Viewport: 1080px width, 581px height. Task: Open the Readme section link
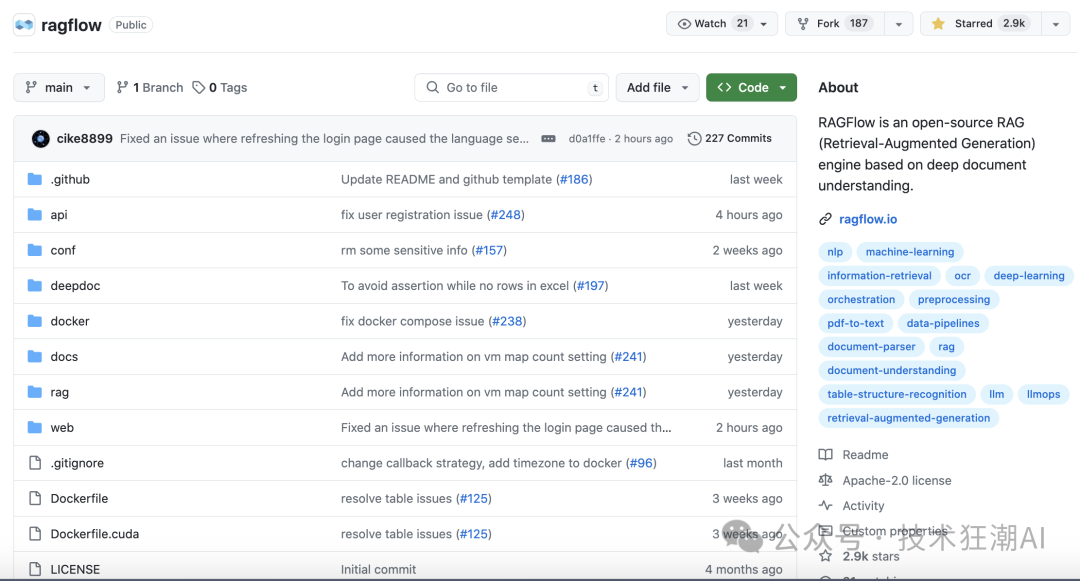[x=864, y=455]
